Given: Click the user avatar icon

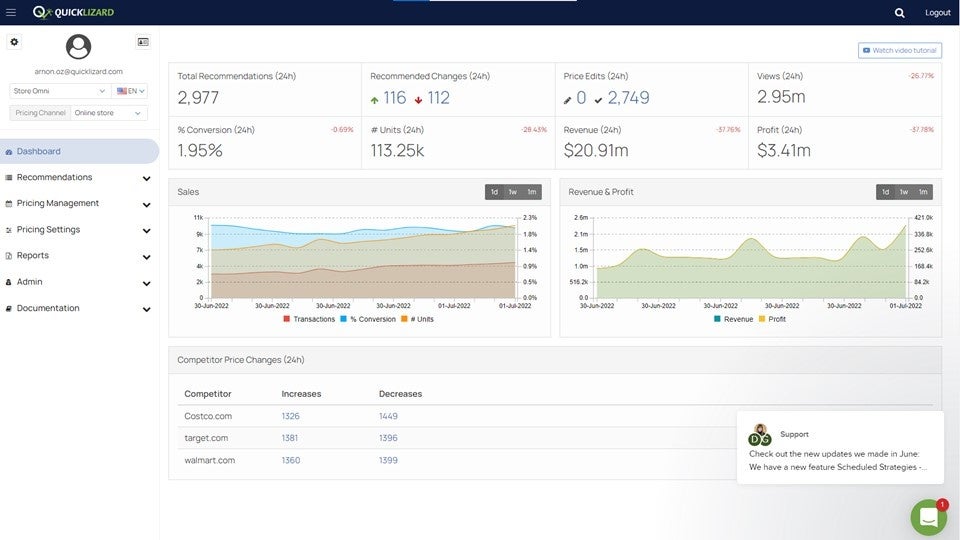Looking at the screenshot, I should tap(78, 47).
